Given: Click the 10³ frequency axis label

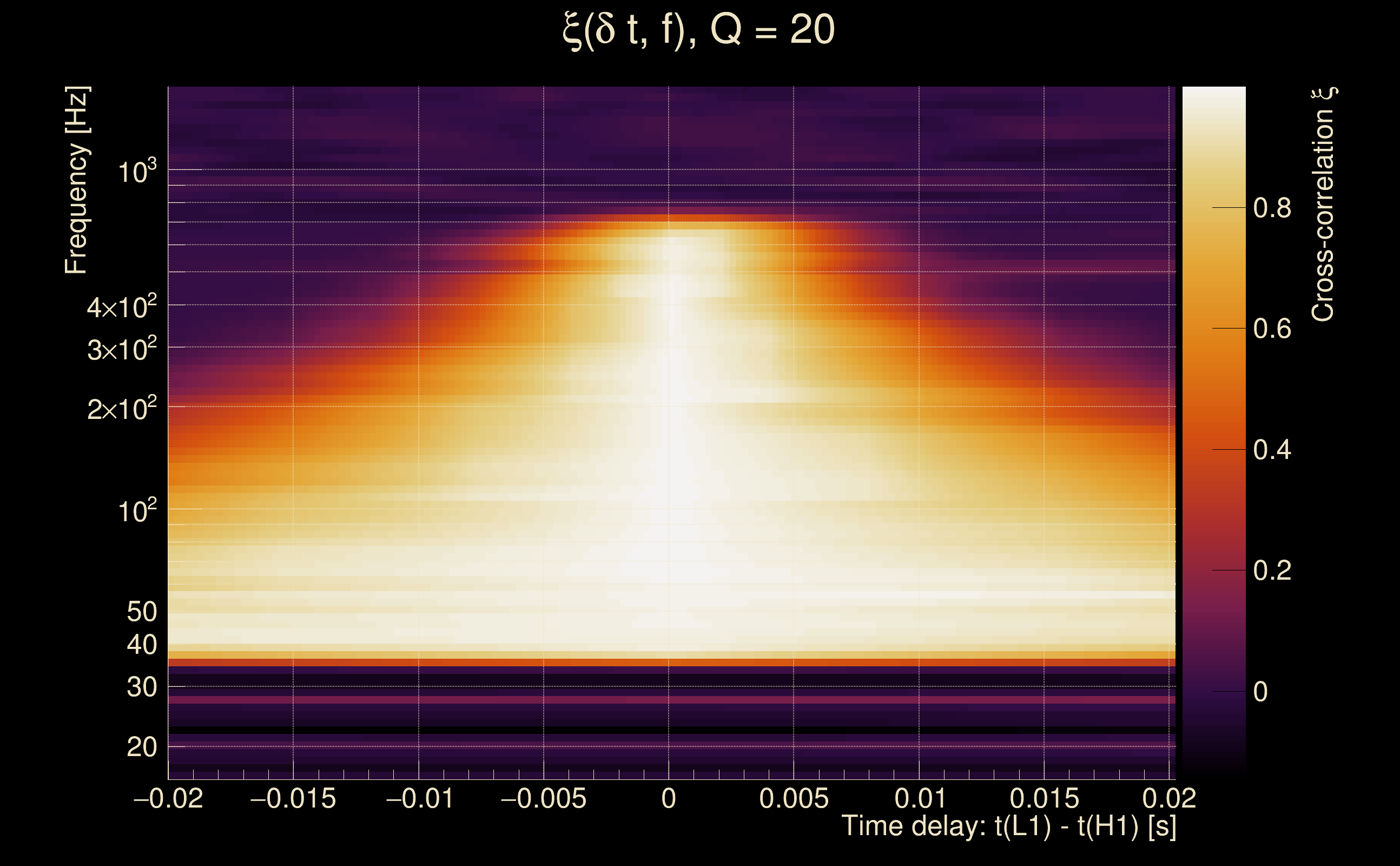Looking at the screenshot, I should [136, 171].
